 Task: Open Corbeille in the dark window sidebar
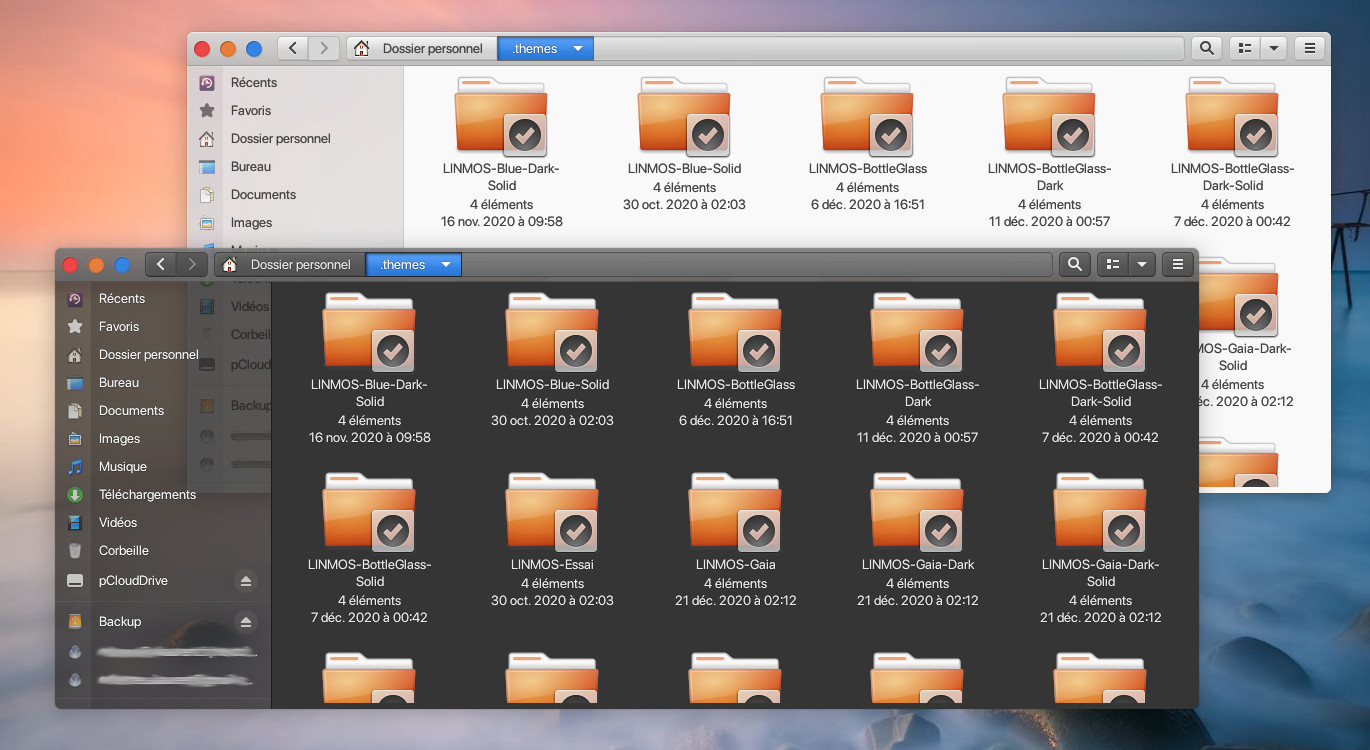162,551
